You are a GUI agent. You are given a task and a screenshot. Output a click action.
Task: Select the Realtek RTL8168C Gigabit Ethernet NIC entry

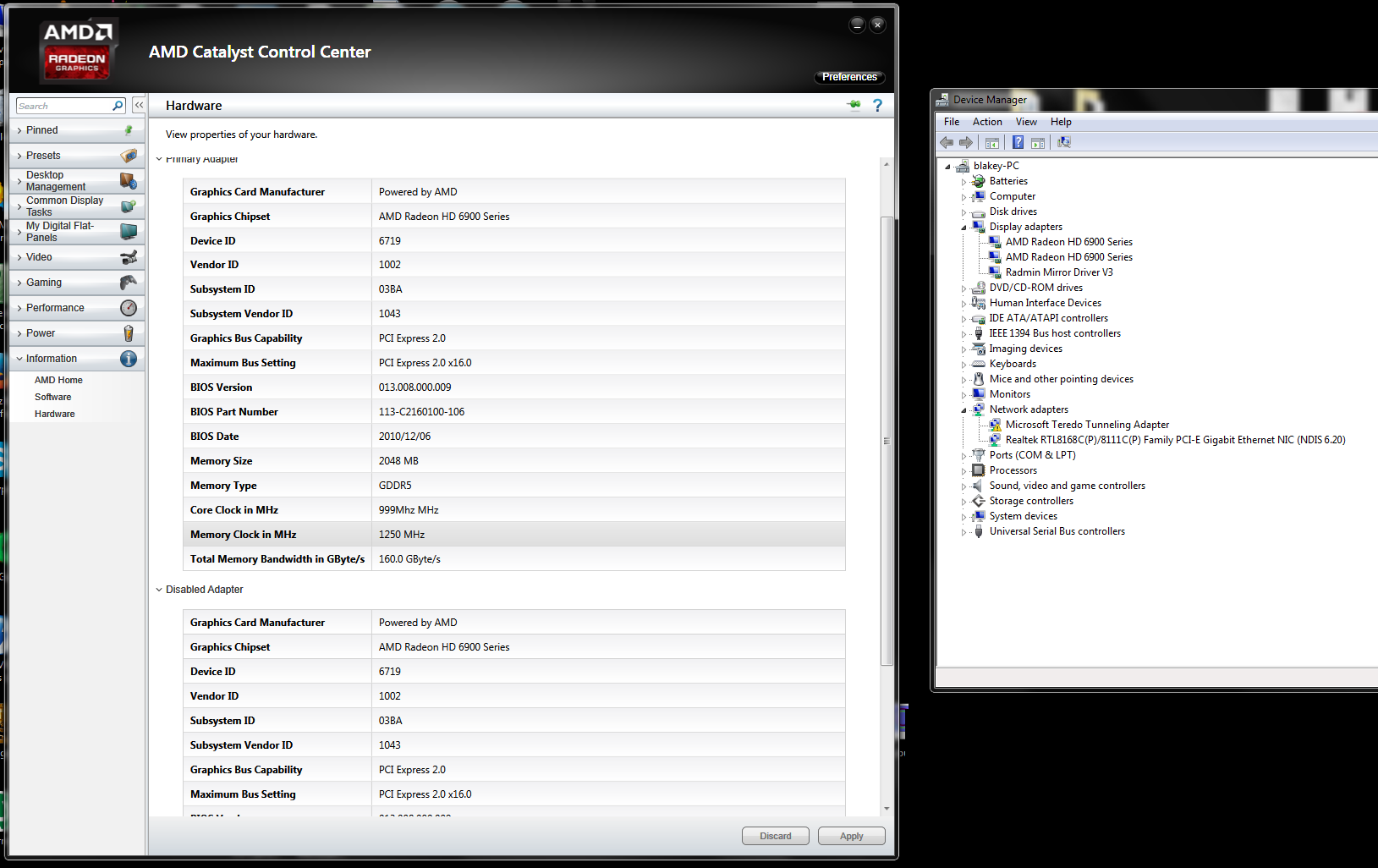[1175, 440]
